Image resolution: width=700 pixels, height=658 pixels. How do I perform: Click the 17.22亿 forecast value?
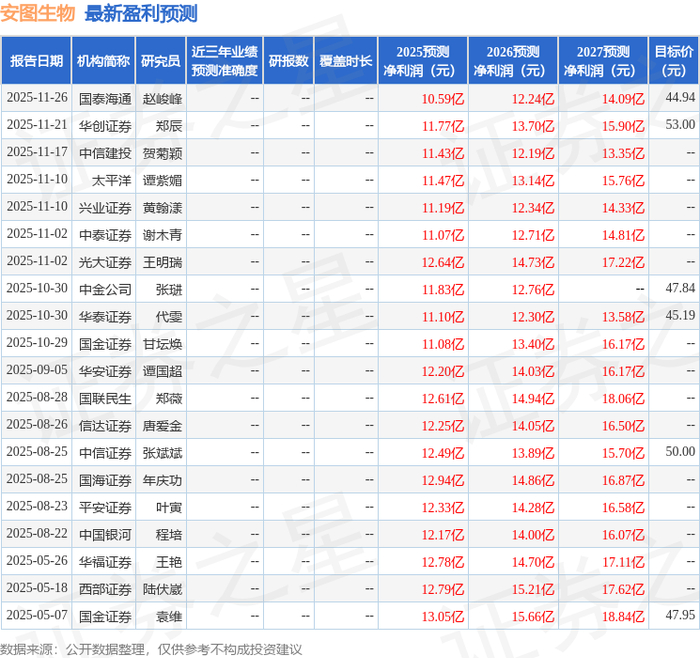pos(623,262)
